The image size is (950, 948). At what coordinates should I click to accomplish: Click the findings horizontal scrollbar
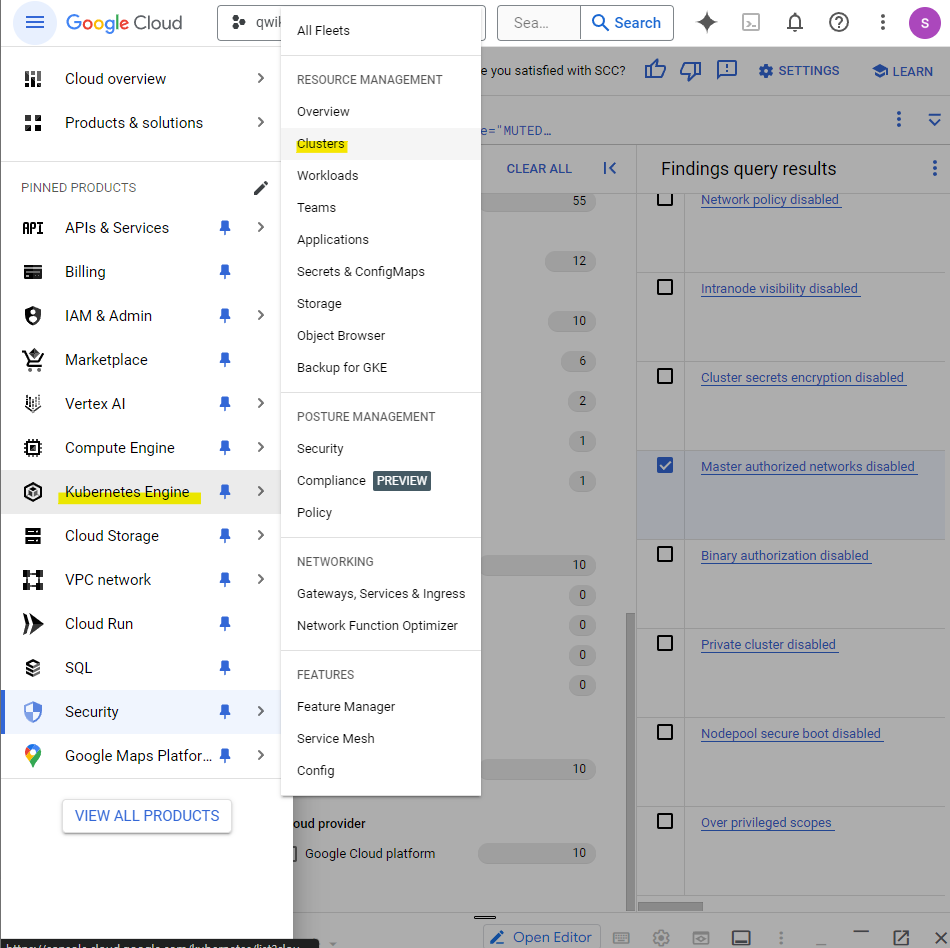(670, 906)
